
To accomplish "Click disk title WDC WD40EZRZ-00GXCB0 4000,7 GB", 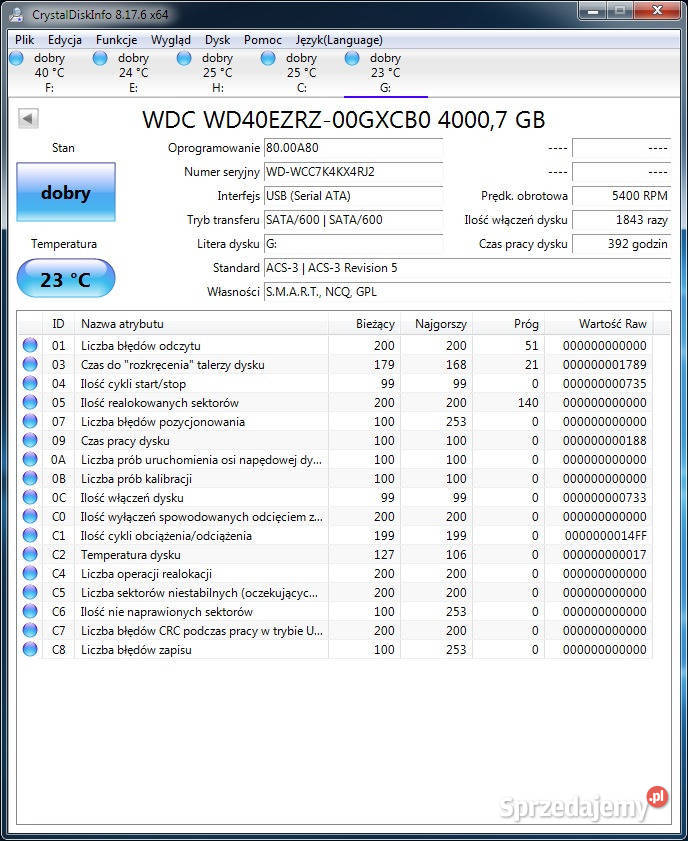I will click(344, 120).
